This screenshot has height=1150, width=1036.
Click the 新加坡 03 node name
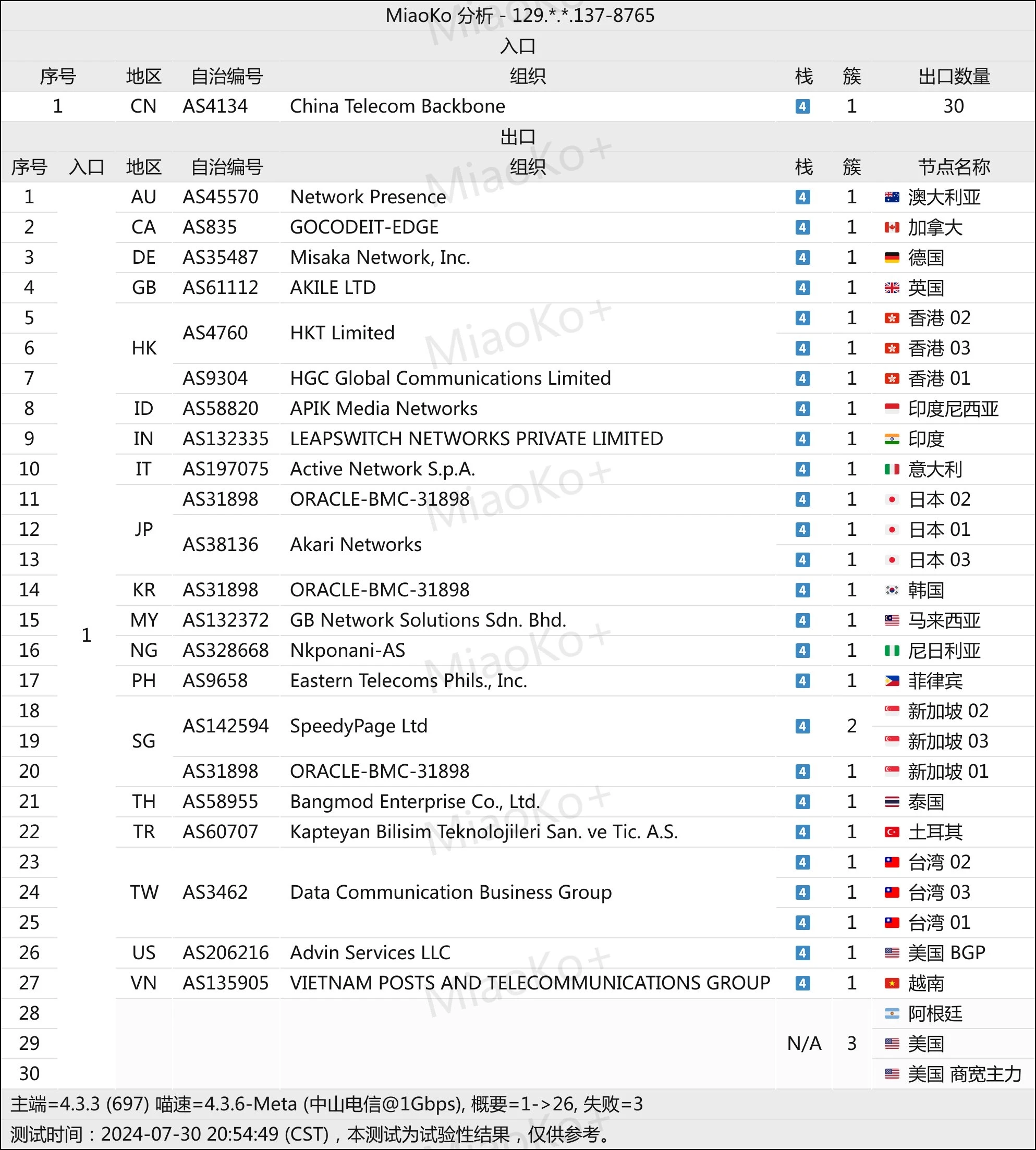[948, 741]
